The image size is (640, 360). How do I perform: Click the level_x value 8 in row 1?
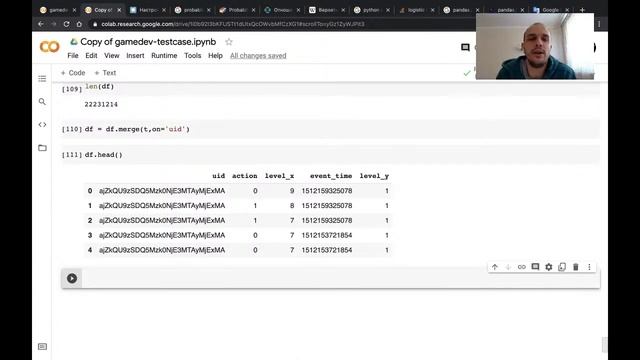tap(292, 206)
